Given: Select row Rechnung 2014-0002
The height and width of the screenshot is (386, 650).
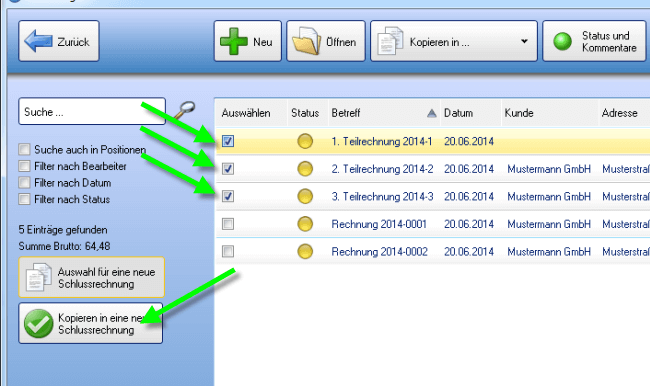Looking at the screenshot, I should [433, 251].
